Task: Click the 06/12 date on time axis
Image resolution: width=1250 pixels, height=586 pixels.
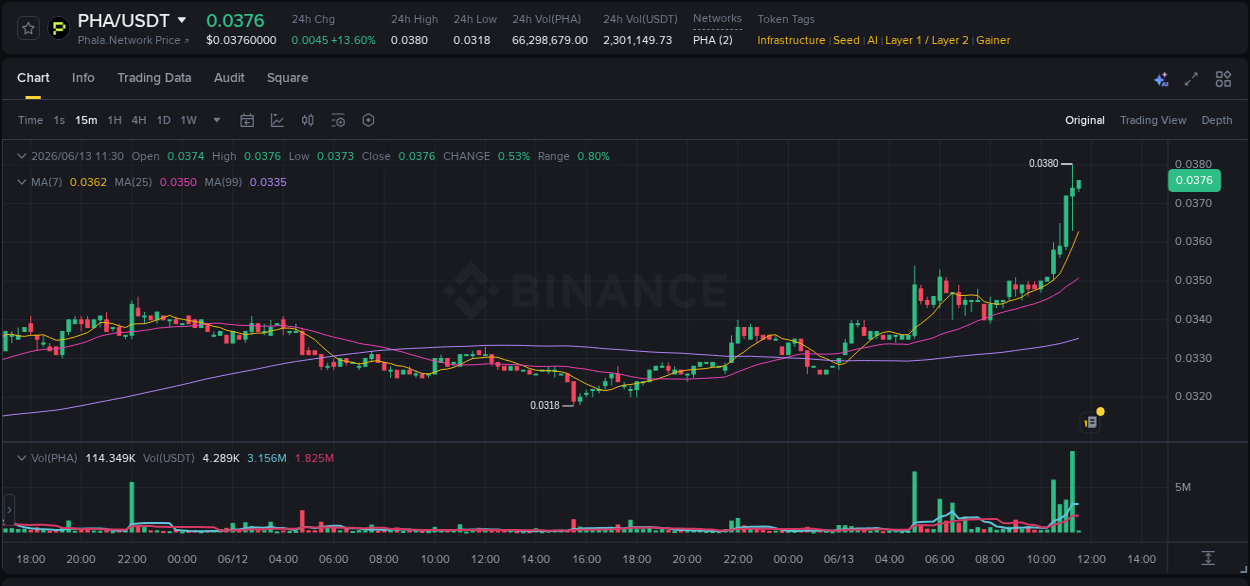Action: click(x=233, y=559)
